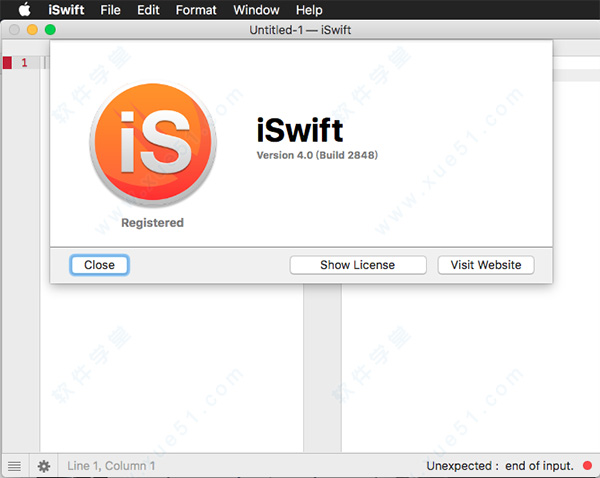
Task: Click the 'Line 1, Column 1' status text
Action: click(x=111, y=466)
